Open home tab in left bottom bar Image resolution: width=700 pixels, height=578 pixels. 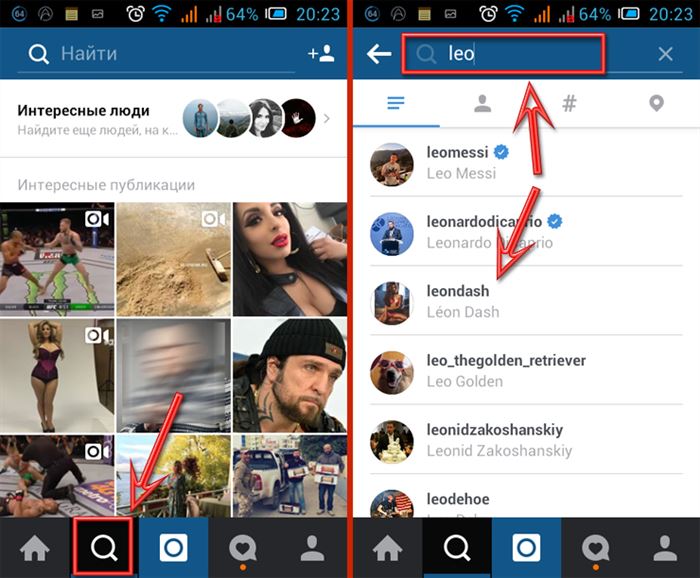pyautogui.click(x=35, y=548)
